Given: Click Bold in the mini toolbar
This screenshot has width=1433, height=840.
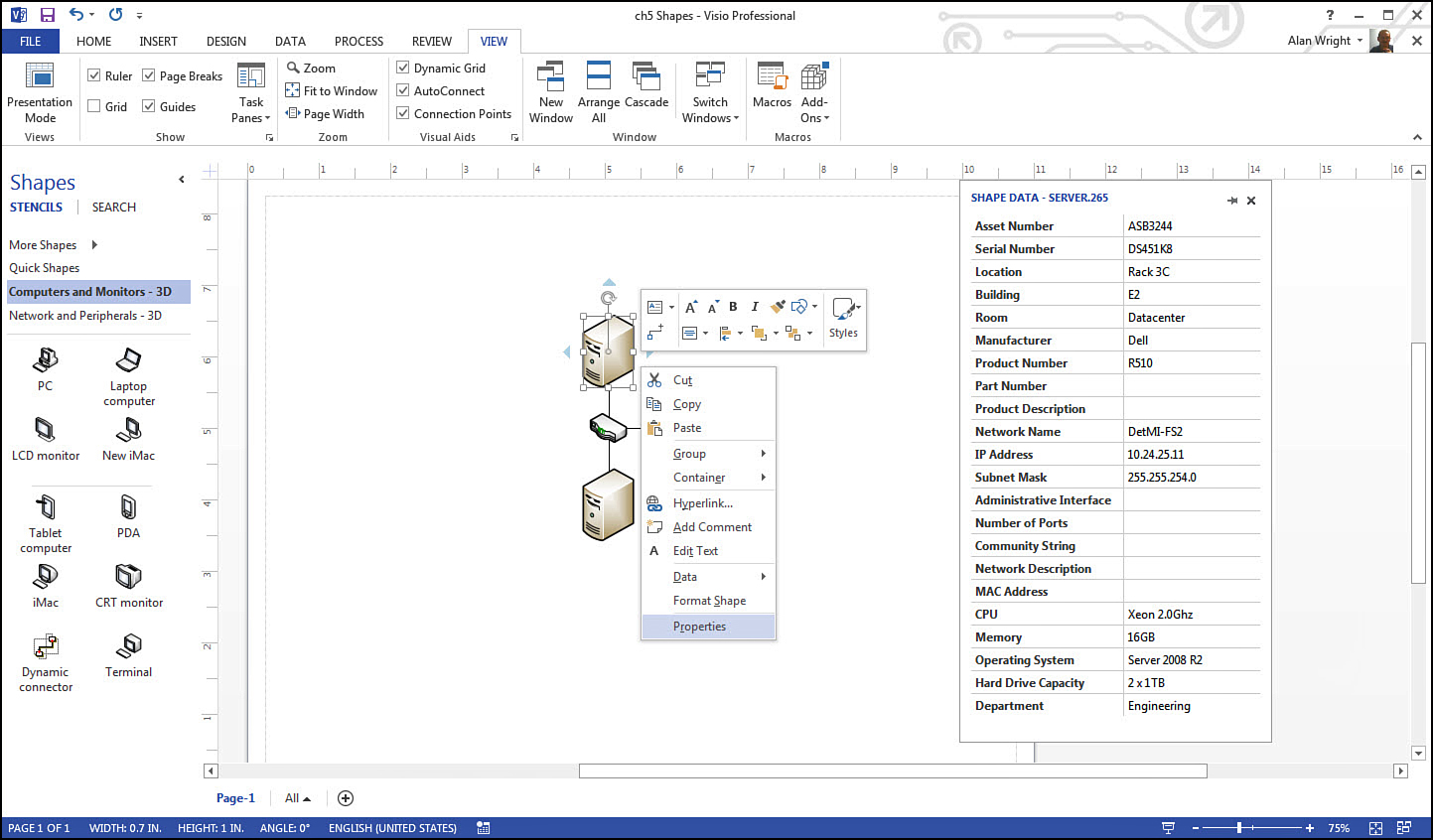Looking at the screenshot, I should (x=733, y=307).
